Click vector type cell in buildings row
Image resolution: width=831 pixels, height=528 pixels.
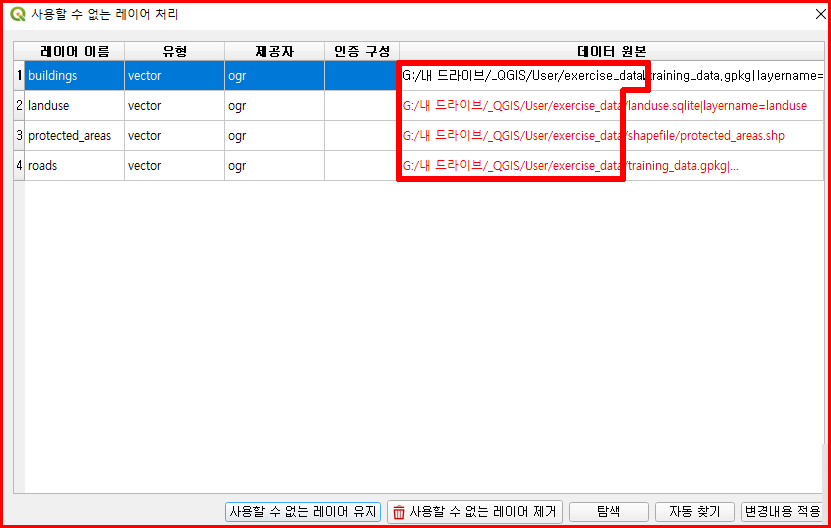point(174,75)
